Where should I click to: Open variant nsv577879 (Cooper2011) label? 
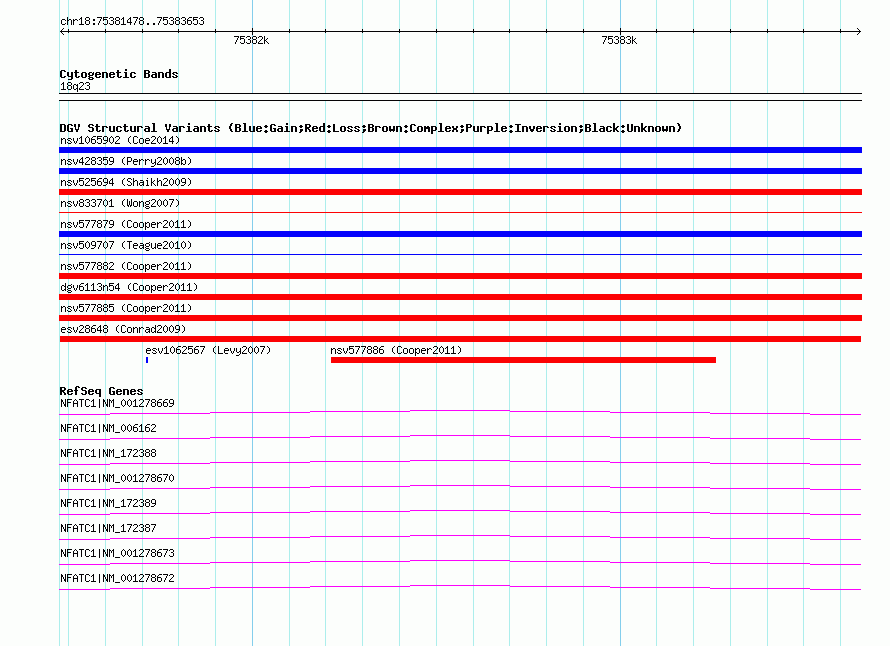(126, 224)
